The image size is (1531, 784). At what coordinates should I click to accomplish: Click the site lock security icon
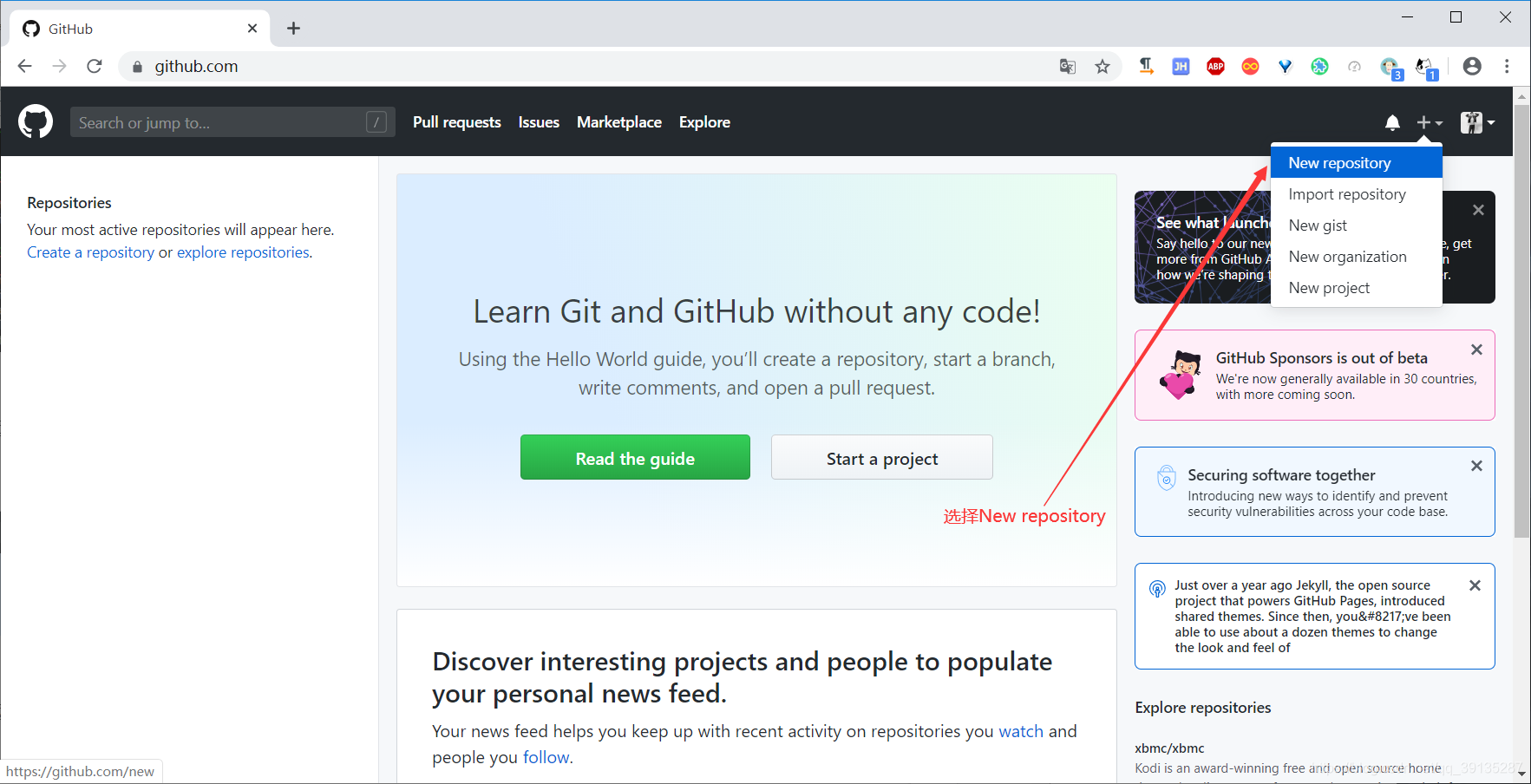tap(137, 66)
